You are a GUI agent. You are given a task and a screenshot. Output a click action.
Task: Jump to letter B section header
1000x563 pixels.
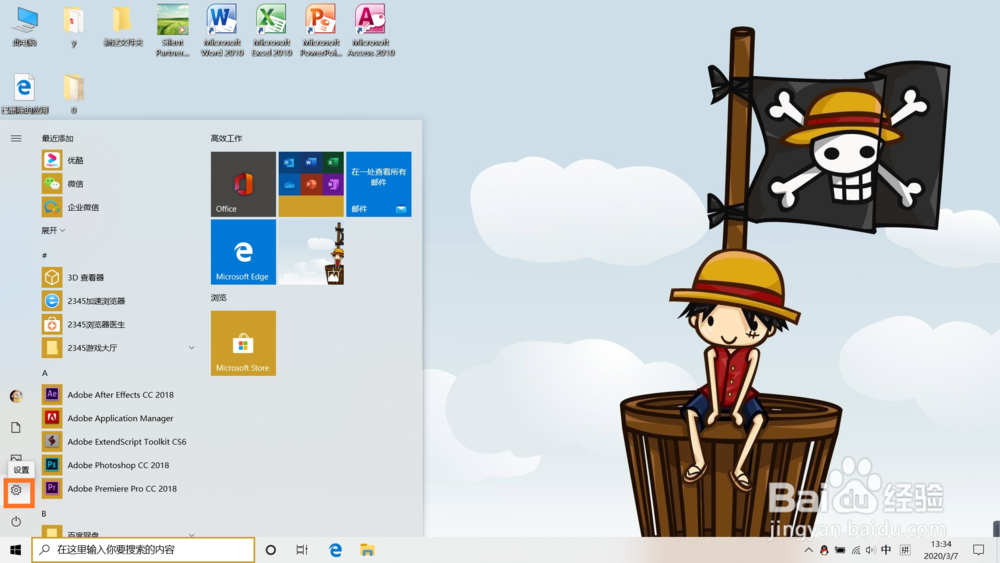pyautogui.click(x=45, y=513)
